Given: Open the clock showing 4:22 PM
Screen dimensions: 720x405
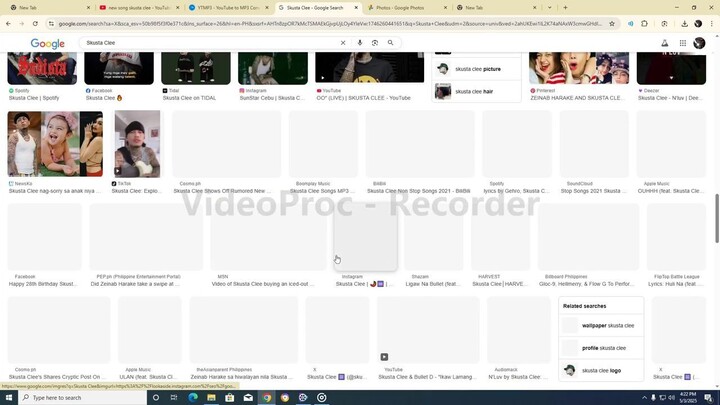Looking at the screenshot, I should click(688, 398).
